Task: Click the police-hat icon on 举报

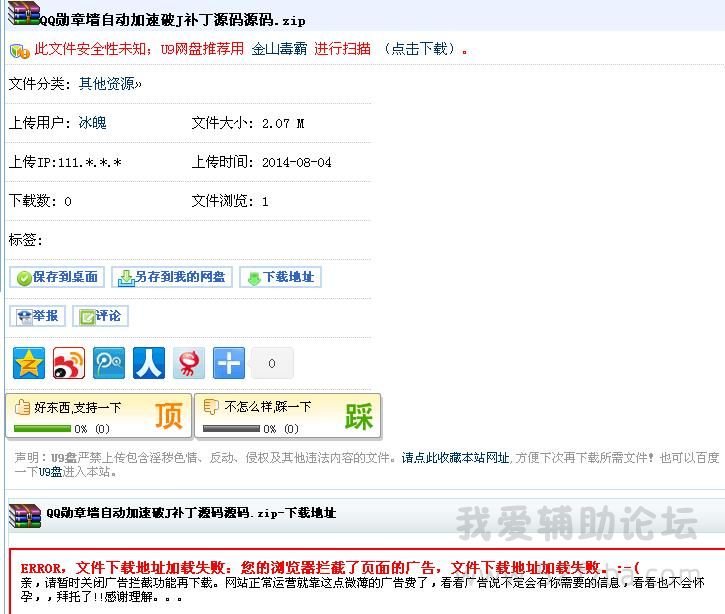Action: tap(24, 317)
